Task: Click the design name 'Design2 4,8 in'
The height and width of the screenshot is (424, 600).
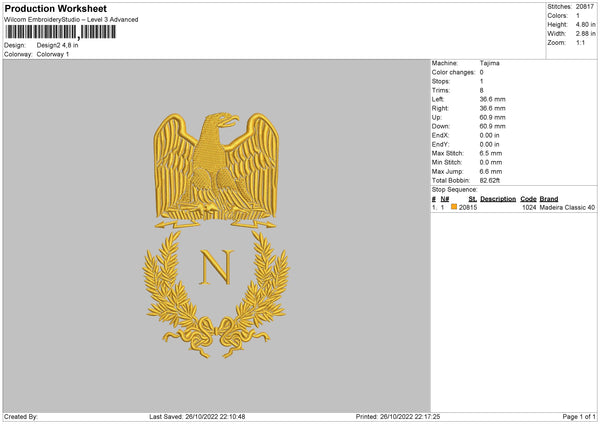Action: [x=57, y=45]
